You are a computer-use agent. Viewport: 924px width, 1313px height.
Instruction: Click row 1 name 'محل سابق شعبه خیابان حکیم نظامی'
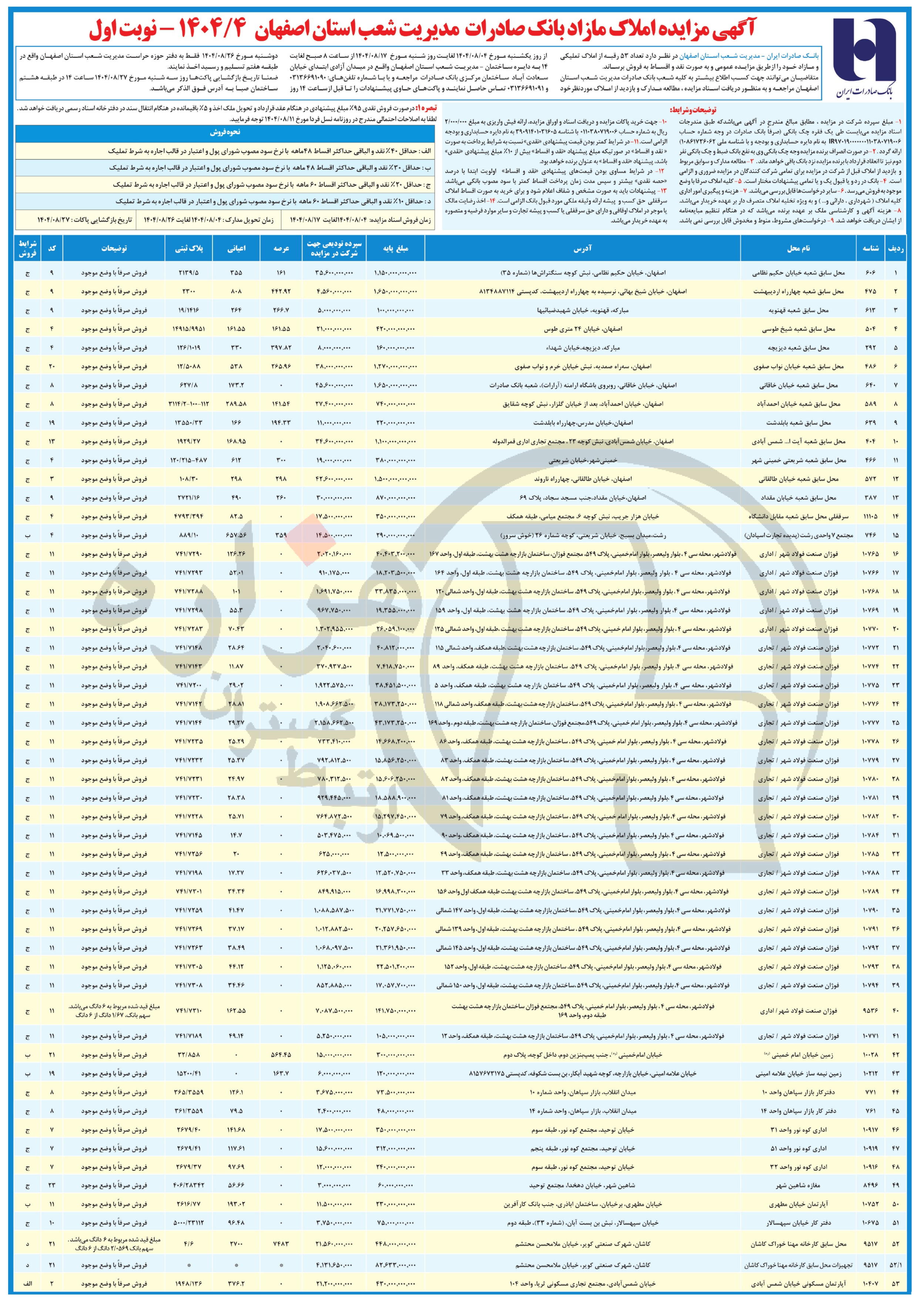pos(798,273)
